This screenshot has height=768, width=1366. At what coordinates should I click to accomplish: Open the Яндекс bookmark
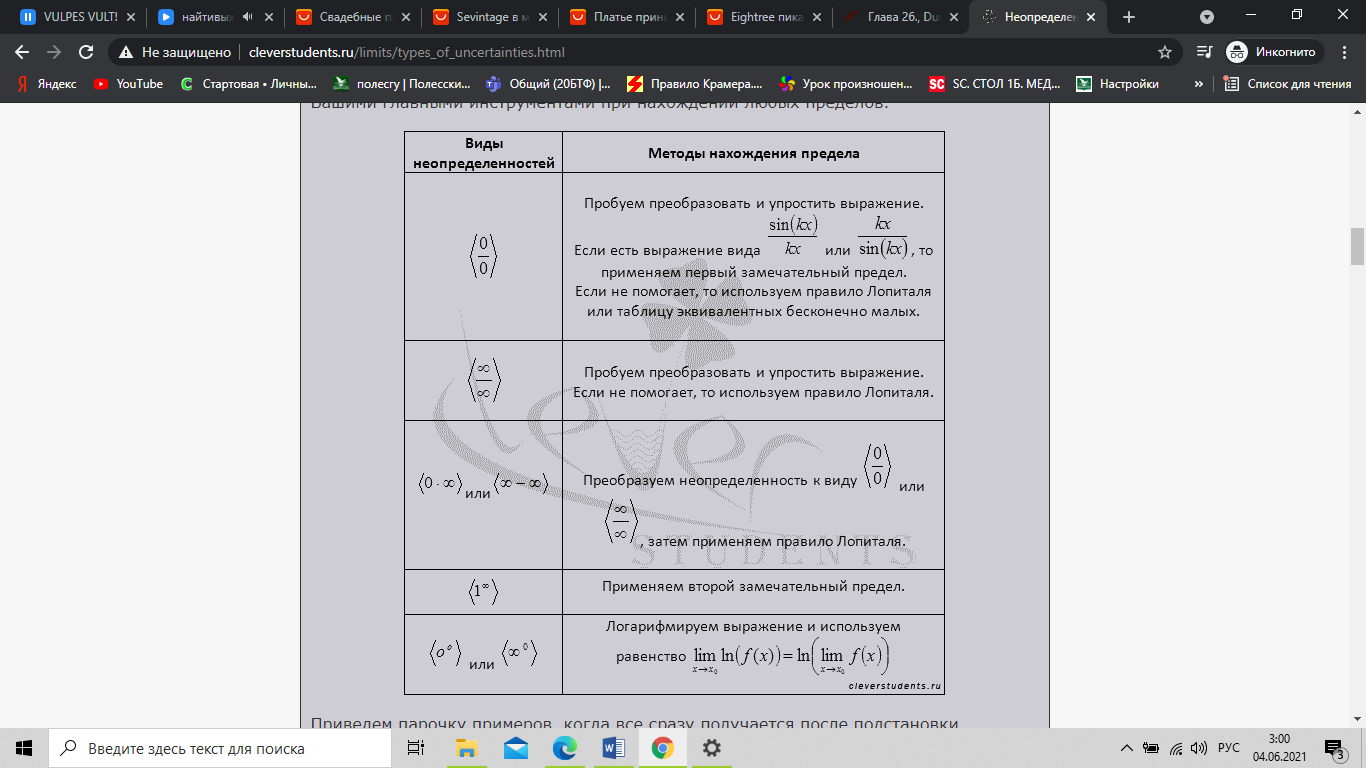46,84
